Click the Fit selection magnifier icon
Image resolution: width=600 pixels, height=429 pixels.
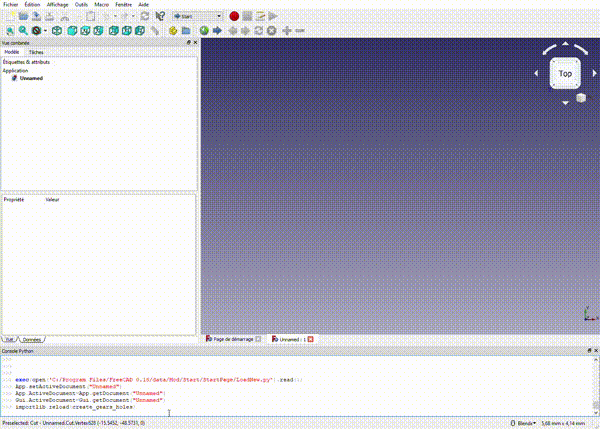(x=23, y=31)
